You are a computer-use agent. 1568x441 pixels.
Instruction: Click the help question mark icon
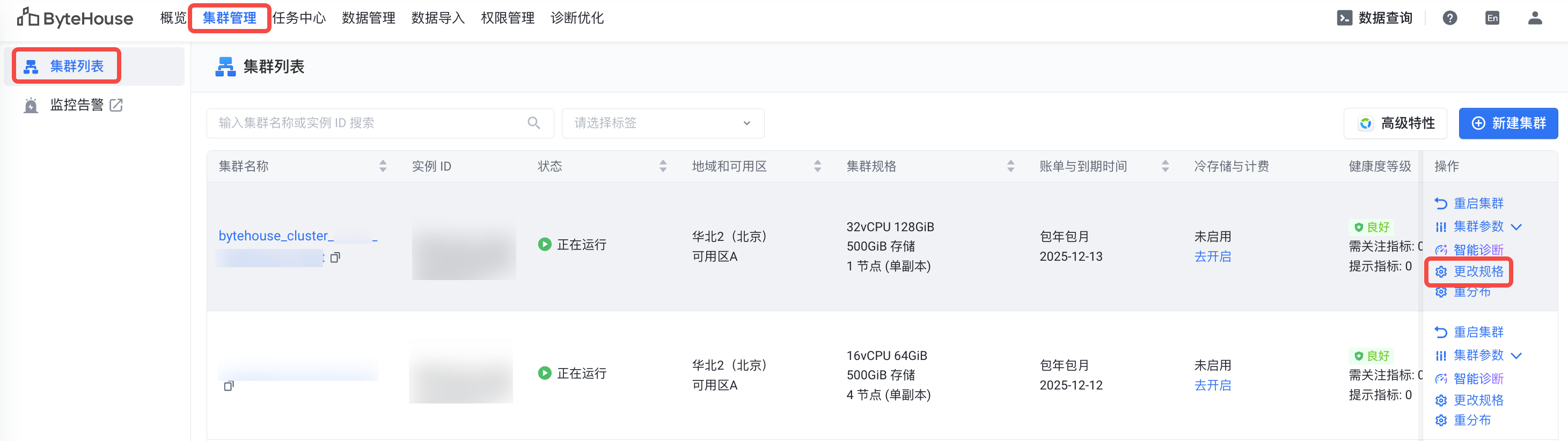pos(1450,18)
